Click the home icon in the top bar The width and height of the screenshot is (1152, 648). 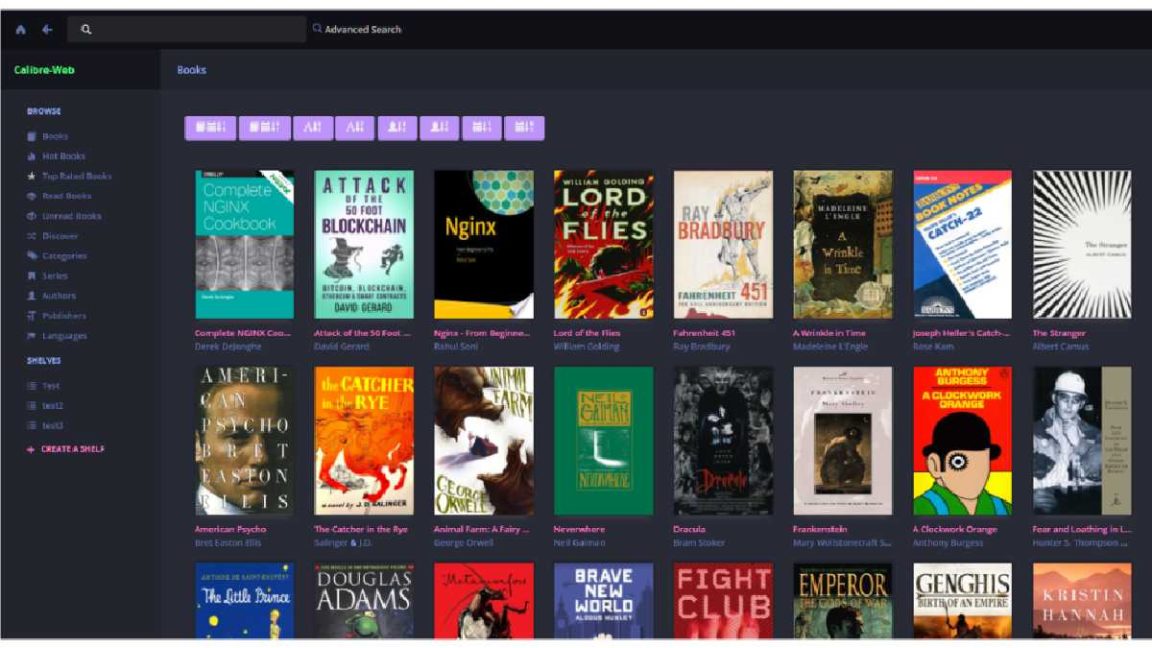coord(21,29)
